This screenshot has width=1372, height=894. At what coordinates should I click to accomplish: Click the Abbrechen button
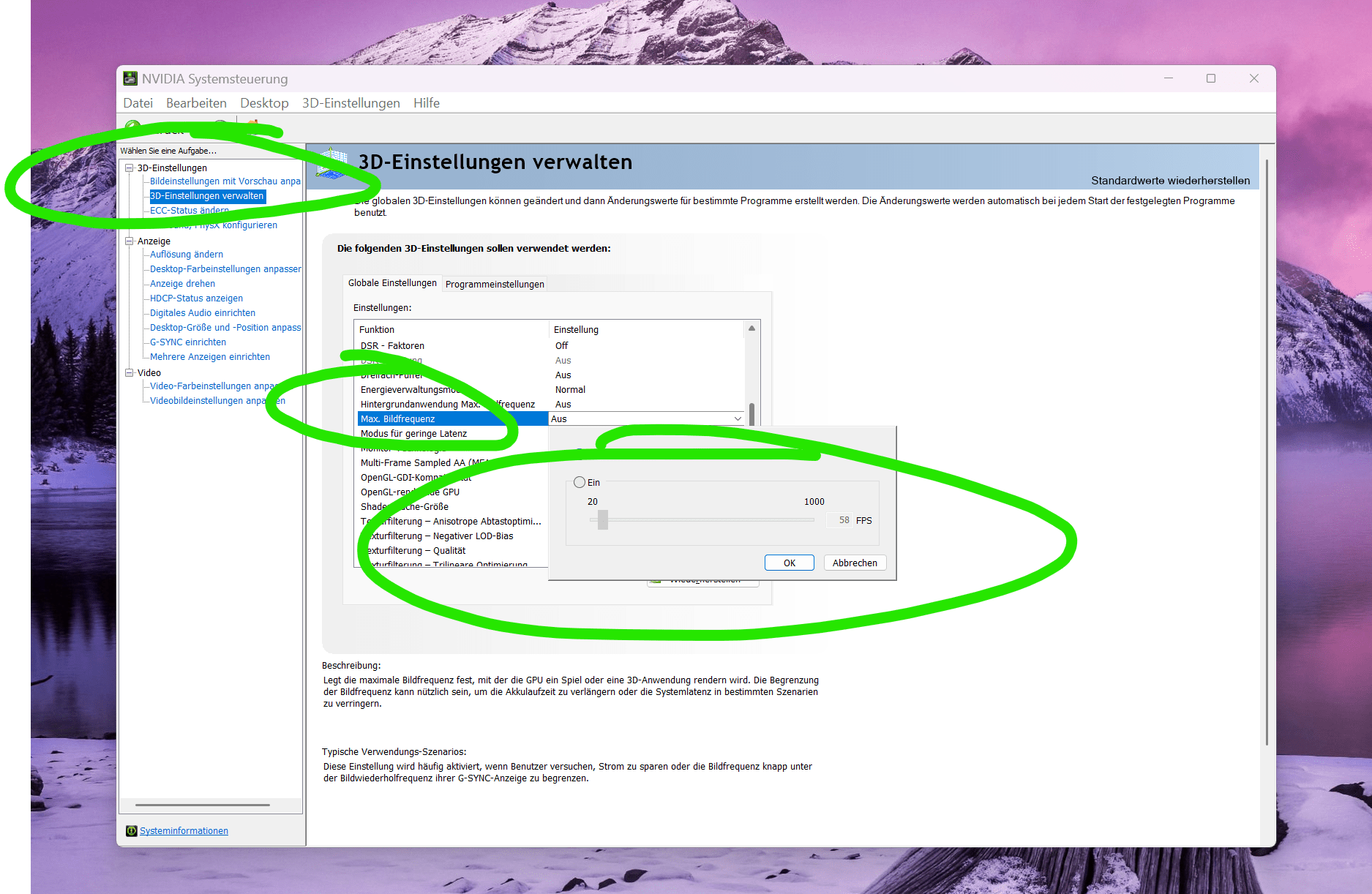(855, 563)
